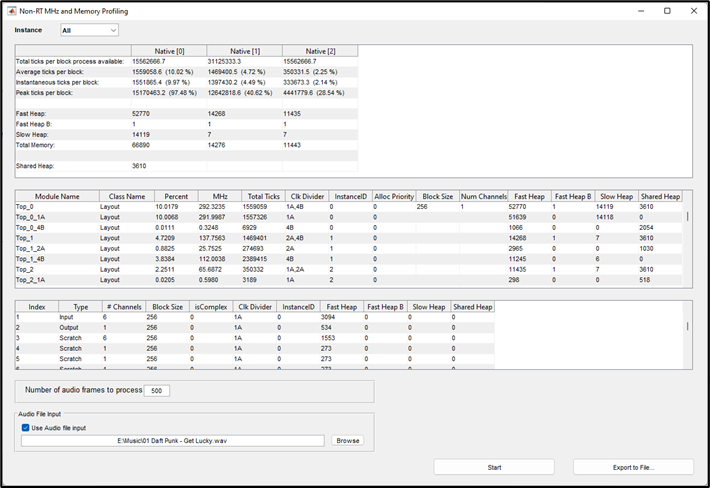The height and width of the screenshot is (488, 710).
Task: Click the Export to File button
Action: coord(632,467)
